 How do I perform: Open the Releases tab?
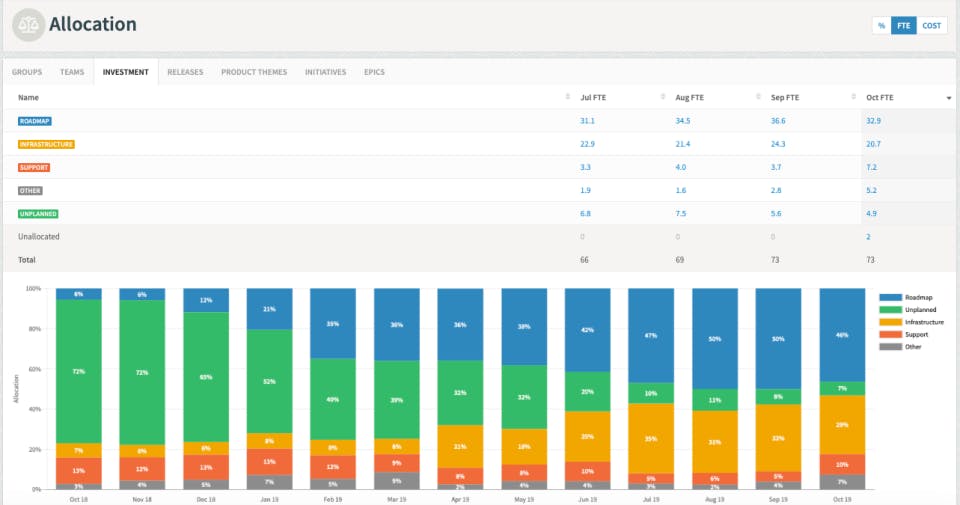(x=185, y=72)
